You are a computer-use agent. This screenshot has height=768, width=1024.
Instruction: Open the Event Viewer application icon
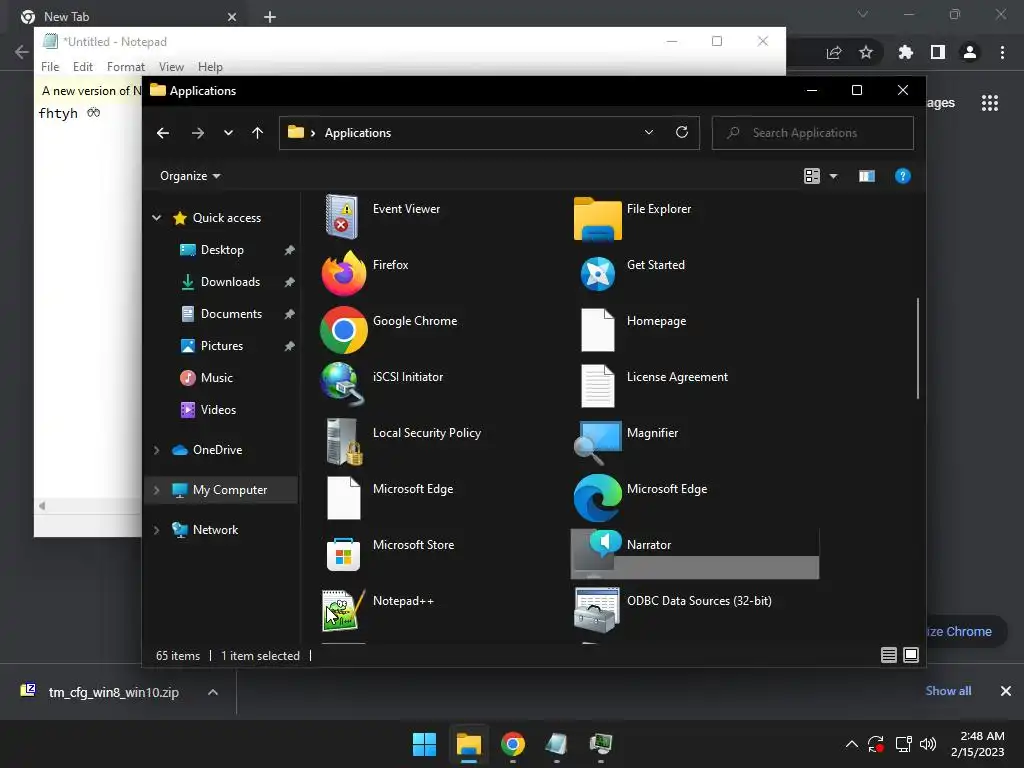point(342,216)
